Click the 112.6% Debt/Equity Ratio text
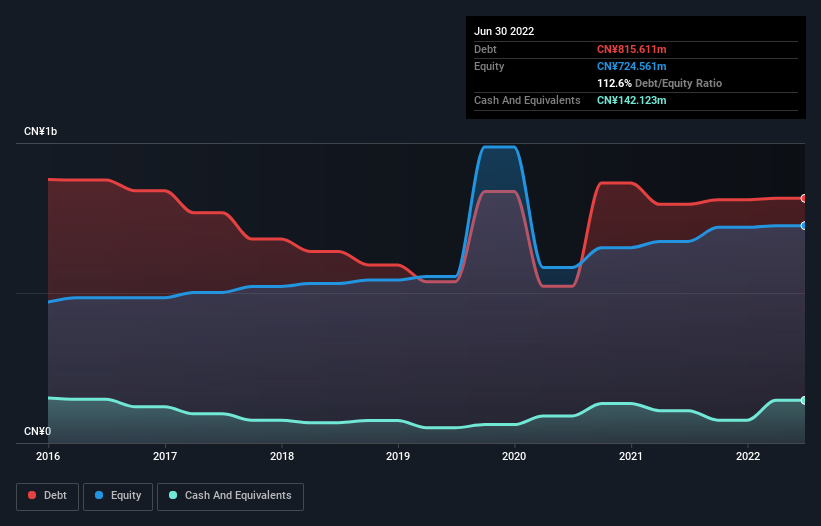 point(659,83)
